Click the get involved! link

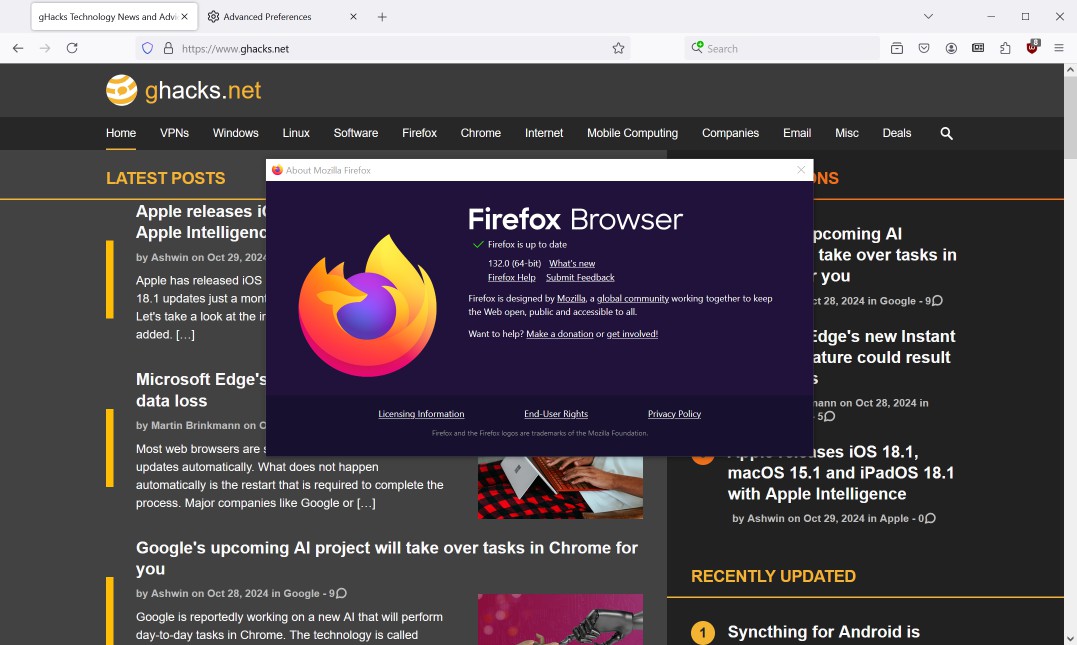[x=632, y=334]
